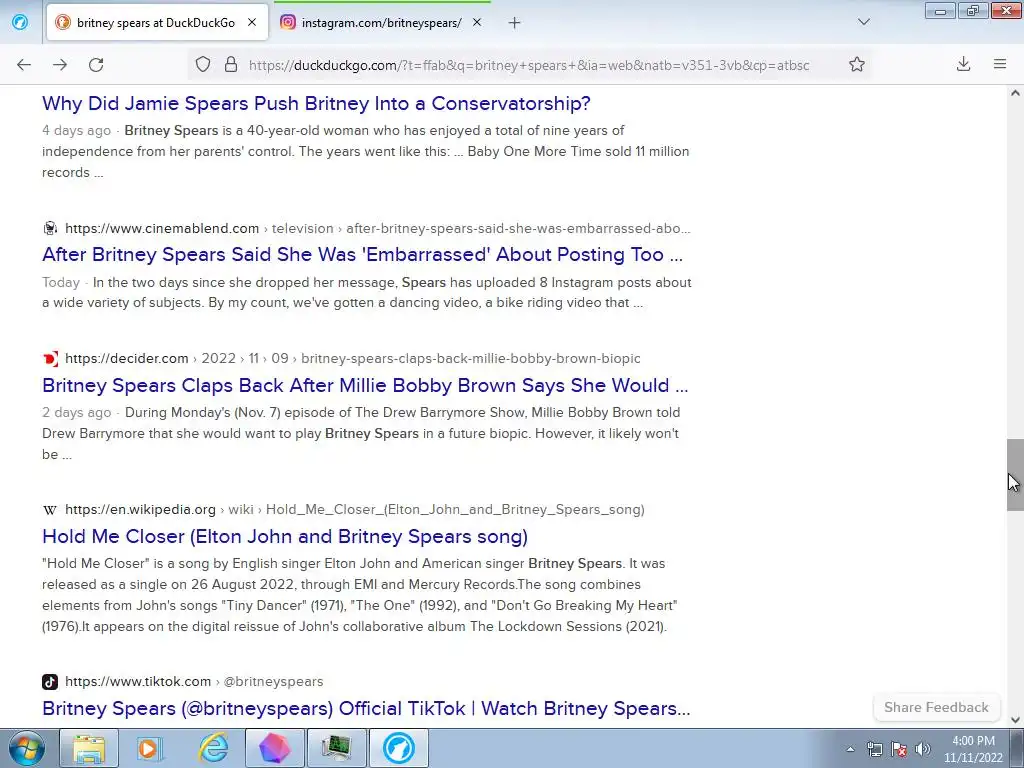Go back to the previous page

[x=24, y=64]
